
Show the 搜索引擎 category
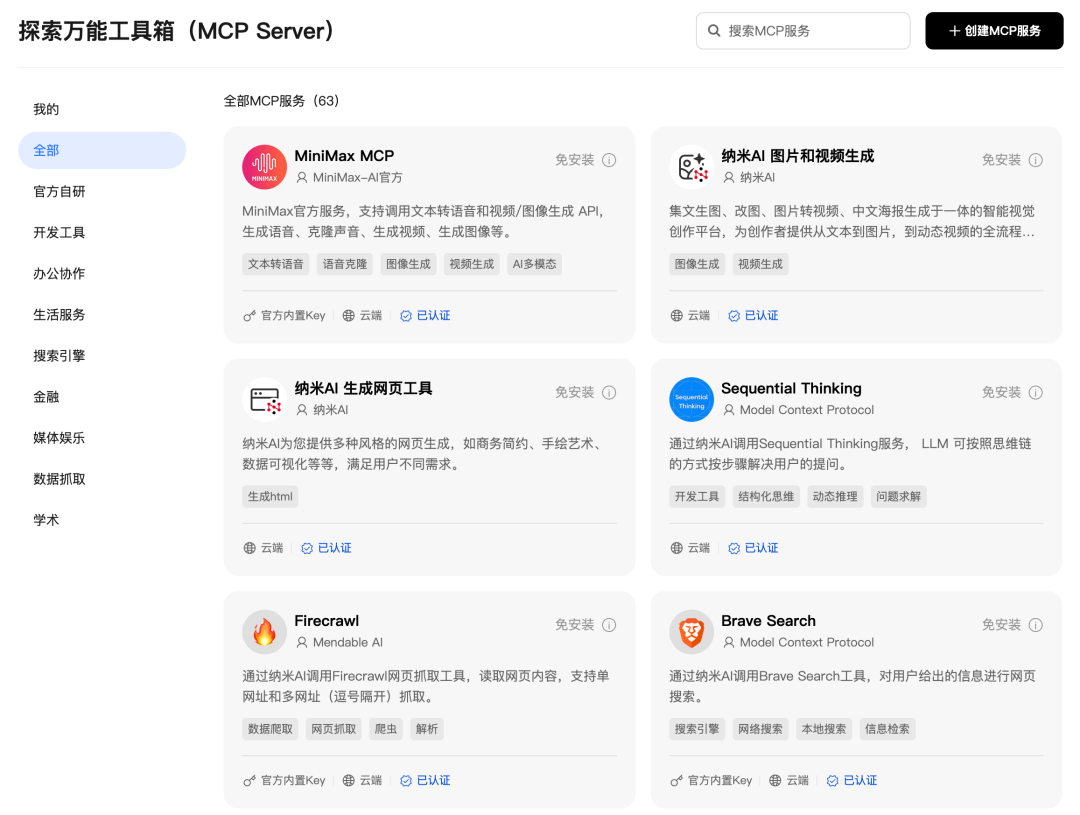tap(102, 355)
